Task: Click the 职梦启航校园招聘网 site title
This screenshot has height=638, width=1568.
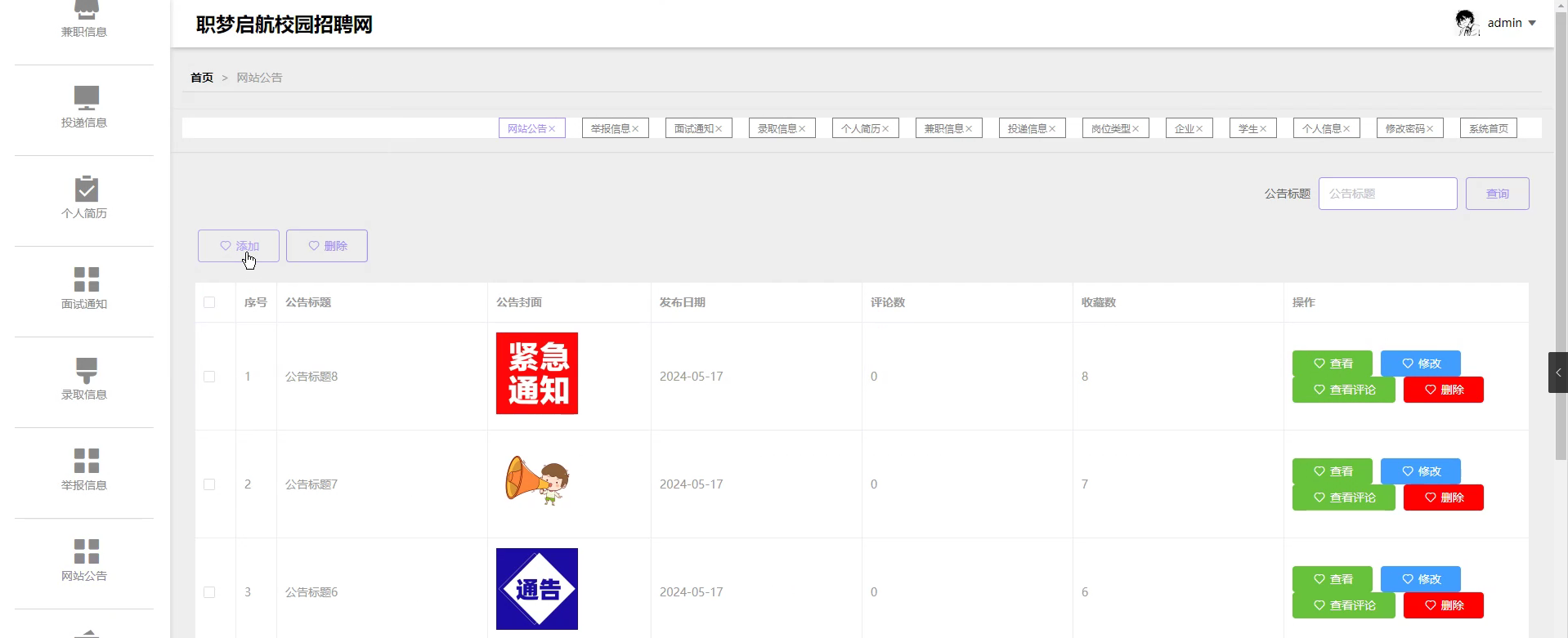Action: pos(284,25)
